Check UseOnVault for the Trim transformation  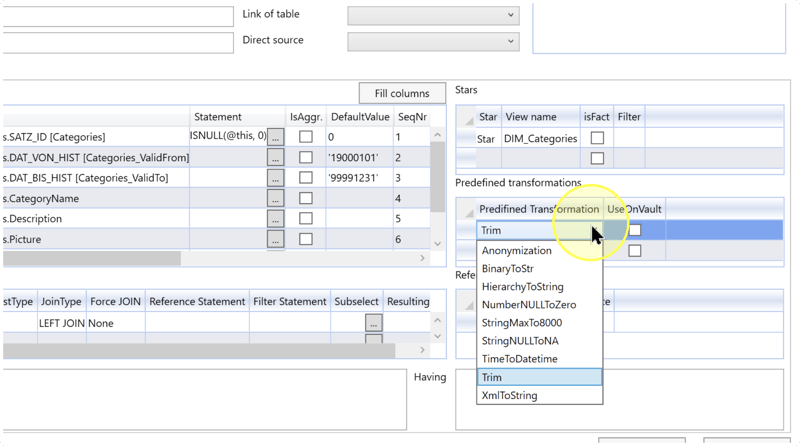pyautogui.click(x=635, y=230)
